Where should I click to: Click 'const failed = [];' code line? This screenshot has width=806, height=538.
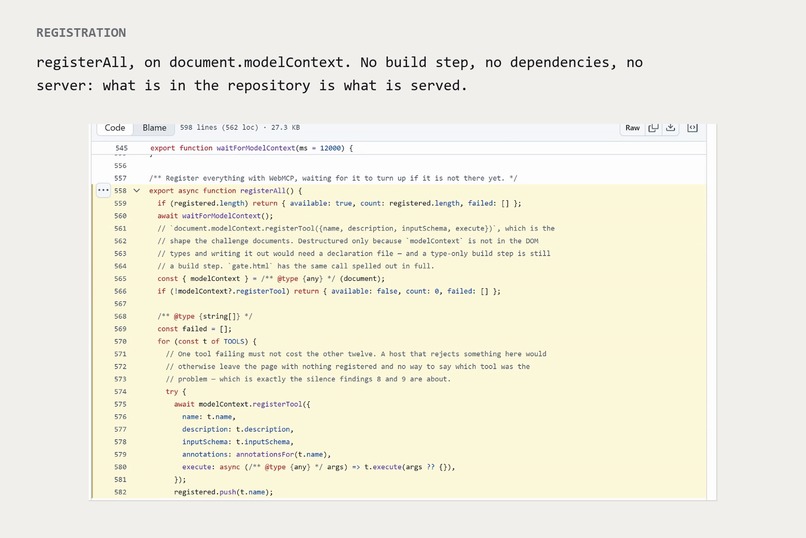coord(194,329)
